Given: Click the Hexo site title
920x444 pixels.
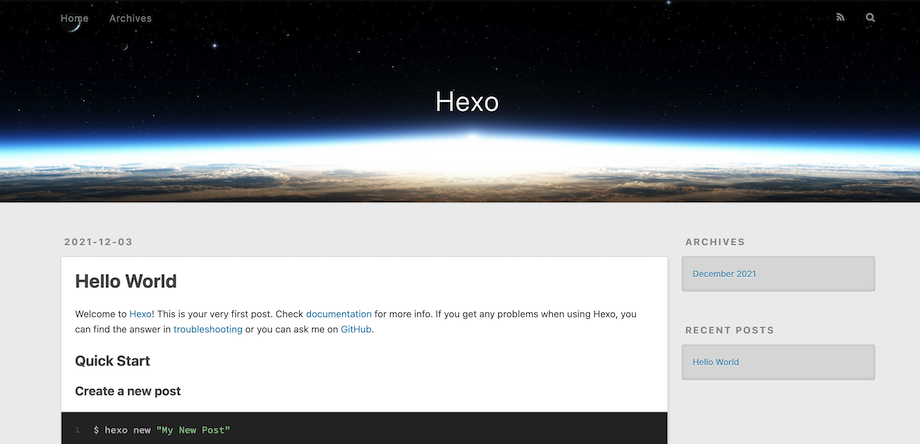Looking at the screenshot, I should [466, 101].
